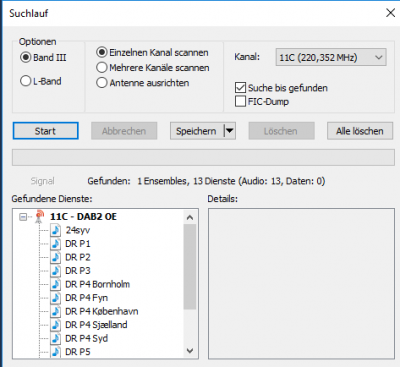The image size is (400, 367).
Task: Click the audio icon beside DR P4 København
Action: [x=56, y=311]
